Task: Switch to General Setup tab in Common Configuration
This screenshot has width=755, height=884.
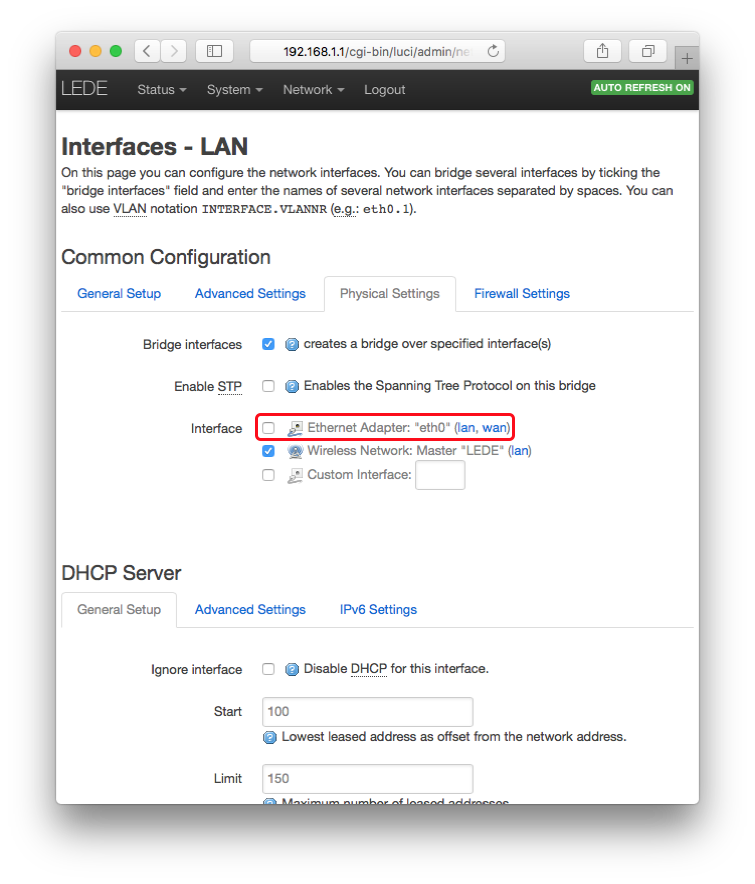Action: (119, 294)
